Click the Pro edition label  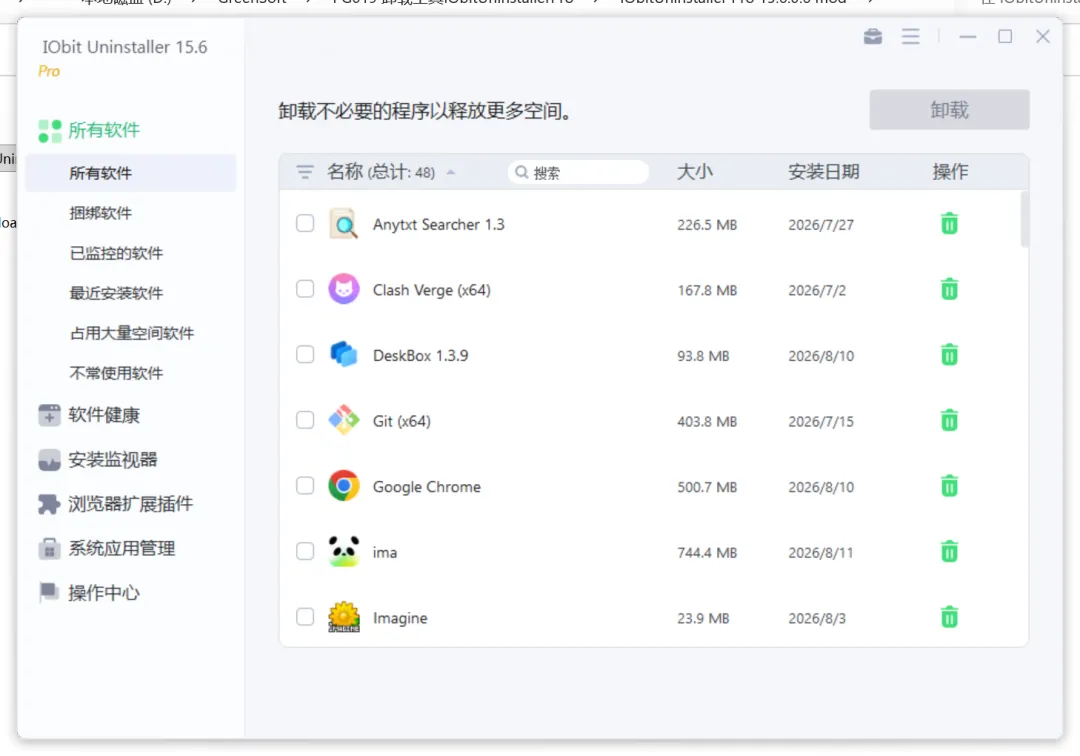49,71
